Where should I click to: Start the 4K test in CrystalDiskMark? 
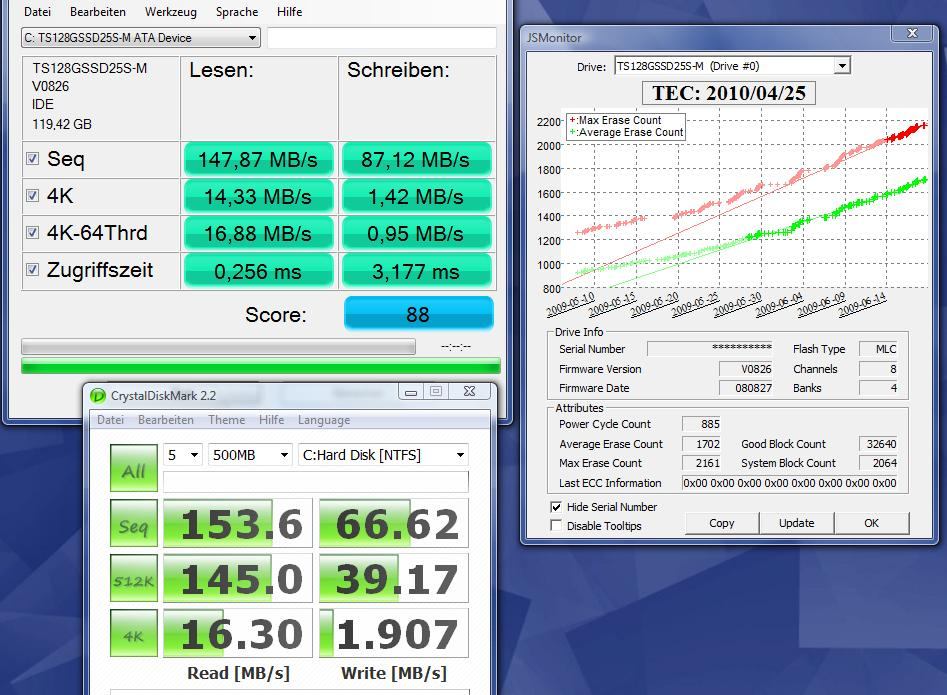pyautogui.click(x=133, y=633)
